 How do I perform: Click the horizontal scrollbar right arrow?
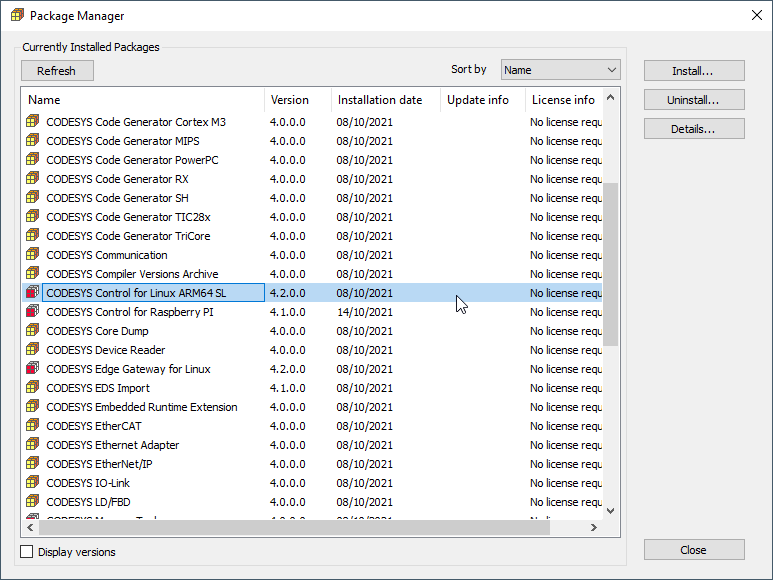[x=594, y=527]
